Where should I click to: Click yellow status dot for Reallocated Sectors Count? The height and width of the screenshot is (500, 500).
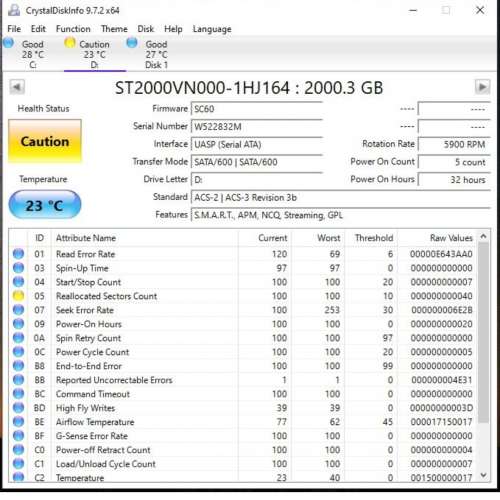point(18,296)
